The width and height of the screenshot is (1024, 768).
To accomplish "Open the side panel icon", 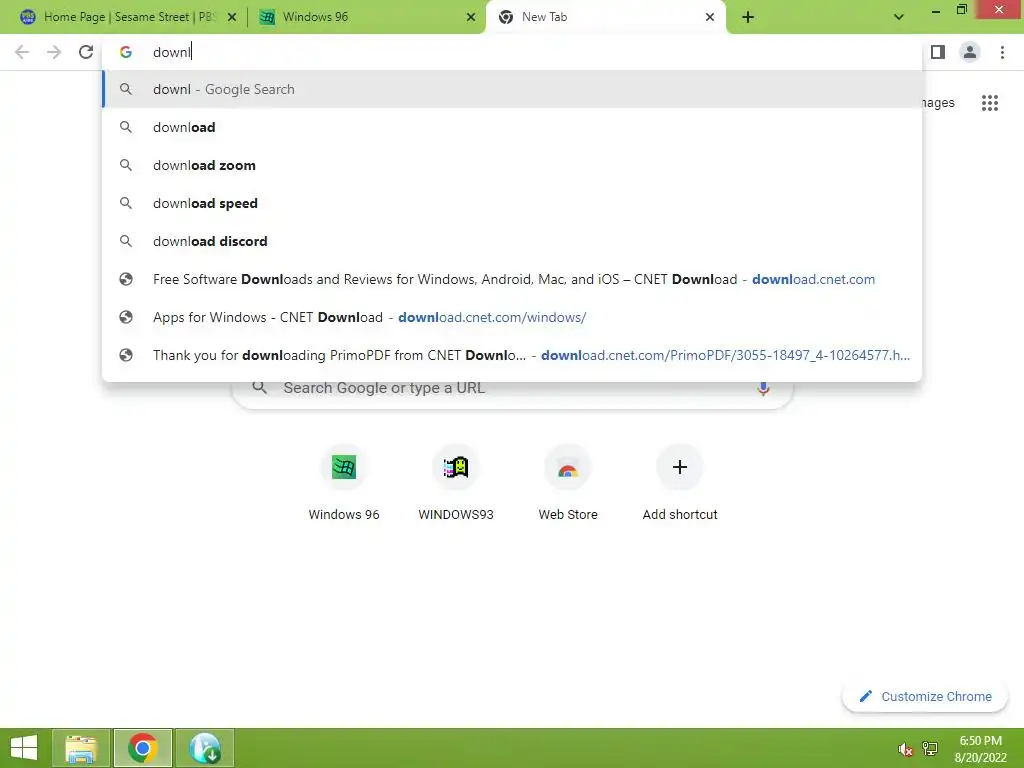I will tap(938, 52).
